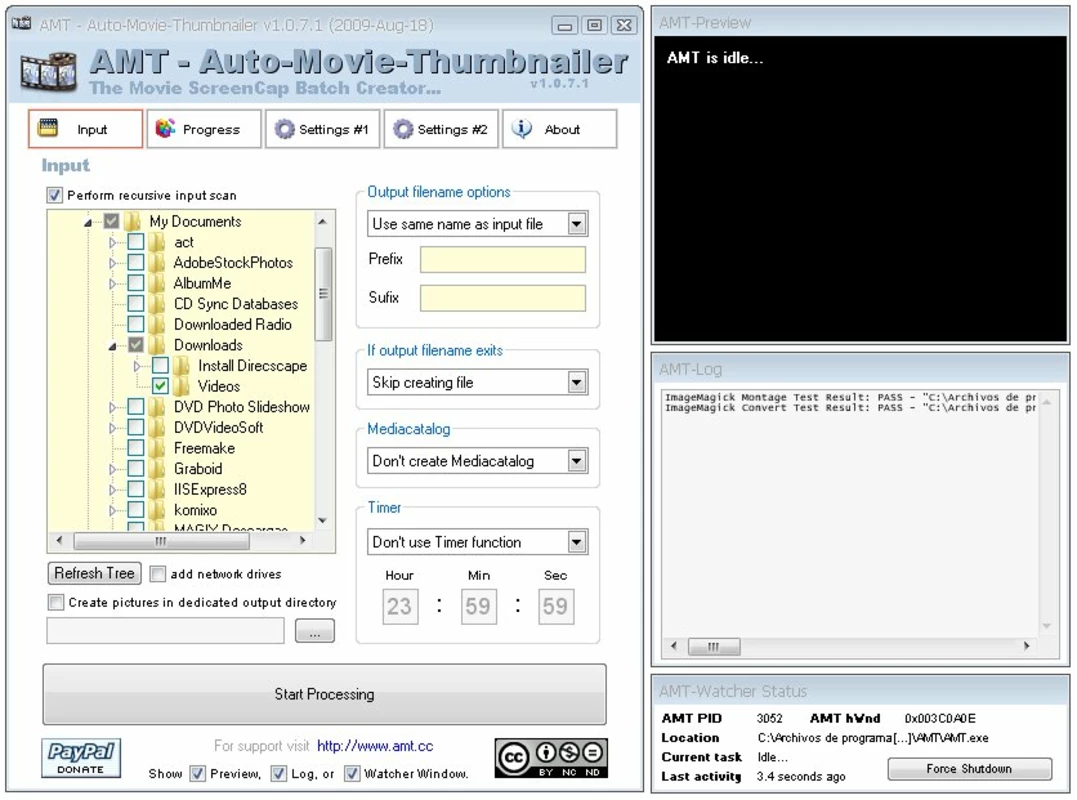1077x800 pixels.
Task: Expand the act folder node
Action: pos(113,242)
